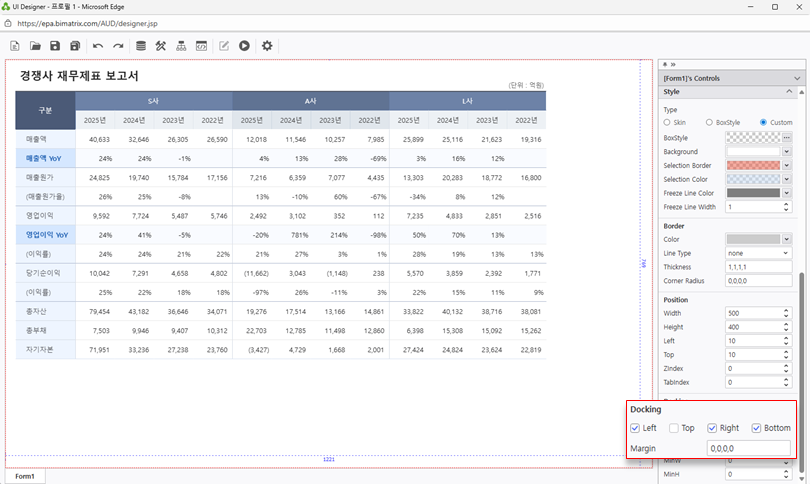This screenshot has height=484, width=810.
Task: Open the Line Type dropdown
Action: pos(786,253)
